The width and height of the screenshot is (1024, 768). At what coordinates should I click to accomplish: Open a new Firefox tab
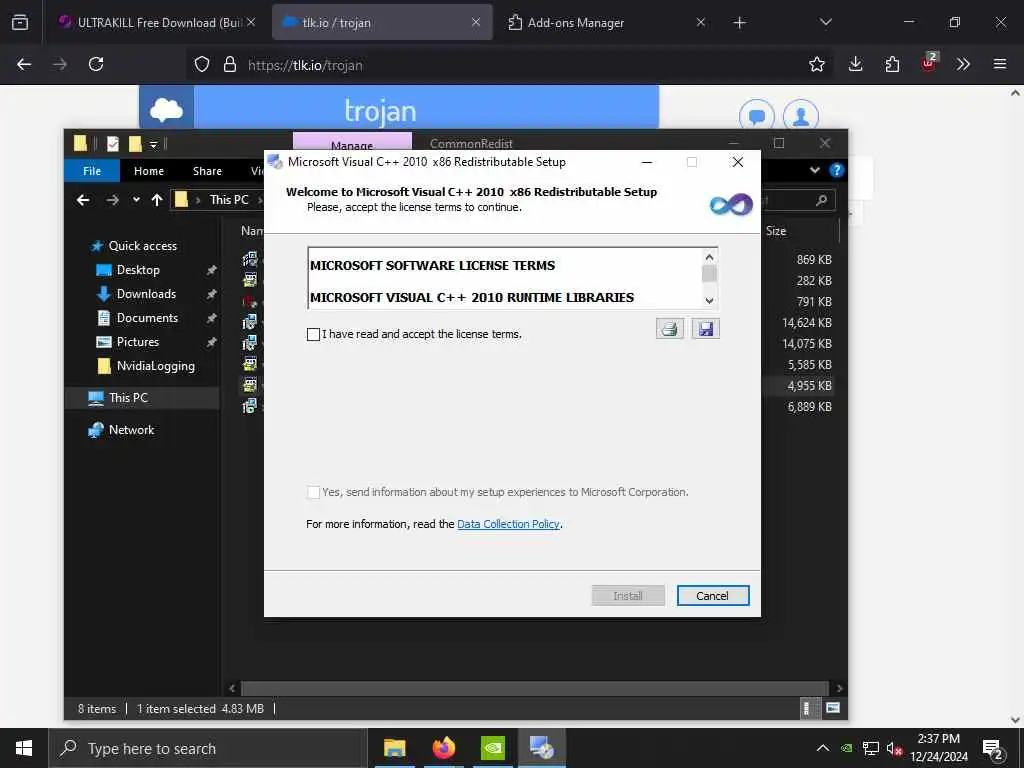pos(739,23)
